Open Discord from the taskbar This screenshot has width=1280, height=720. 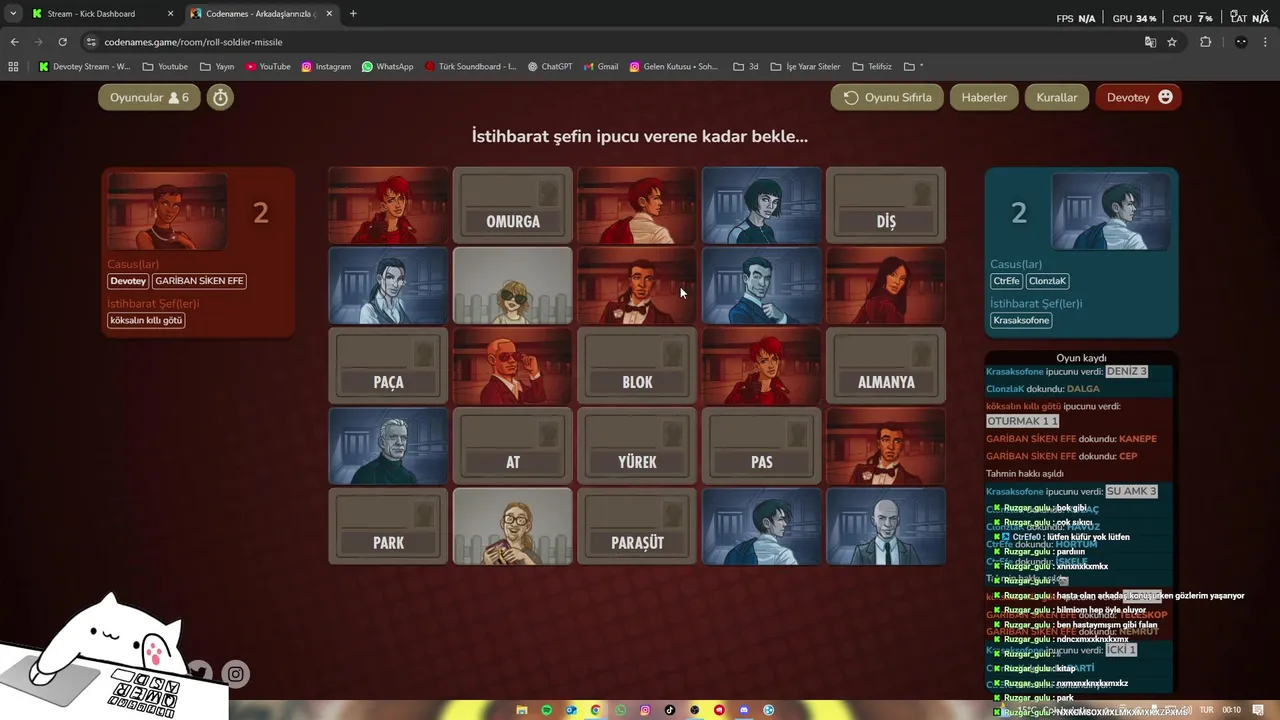[744, 710]
